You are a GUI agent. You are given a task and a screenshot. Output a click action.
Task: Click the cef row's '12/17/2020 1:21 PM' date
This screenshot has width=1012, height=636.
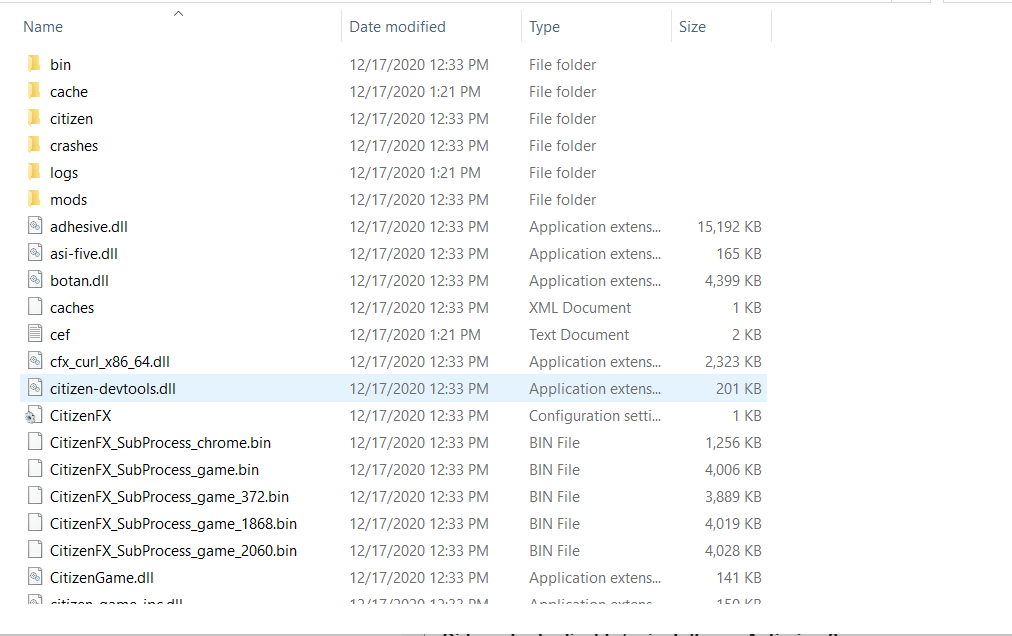tap(415, 335)
